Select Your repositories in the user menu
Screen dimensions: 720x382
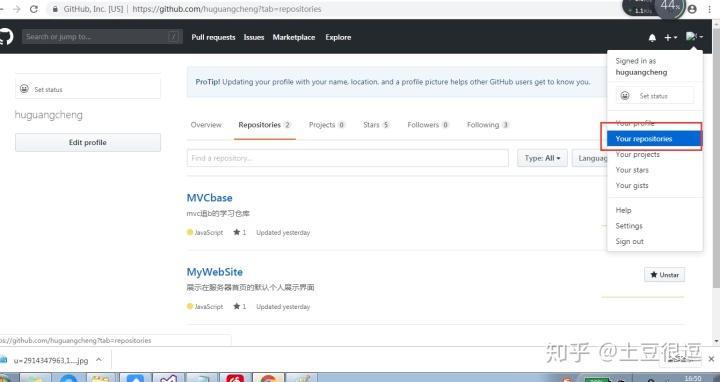coord(654,139)
